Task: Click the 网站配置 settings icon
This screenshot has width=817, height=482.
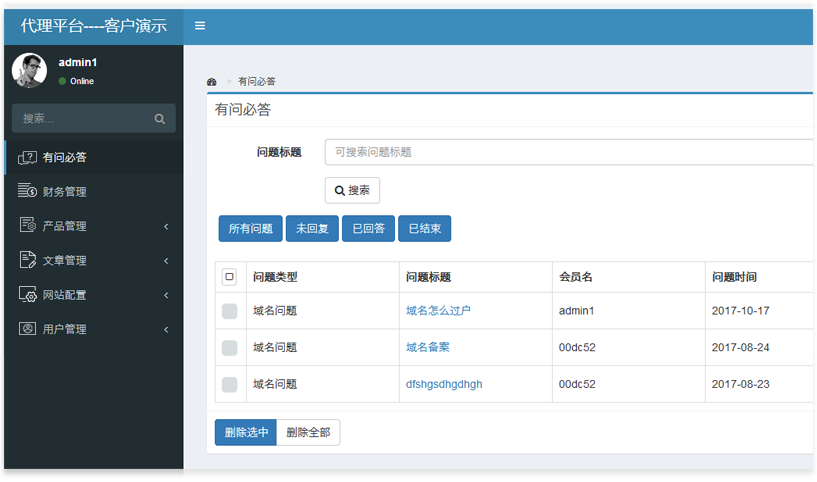Action: 27,295
